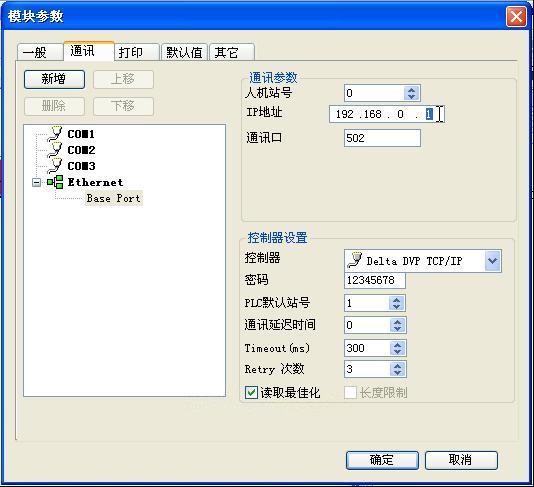Click the 通讯口 field showing 502

(382, 138)
